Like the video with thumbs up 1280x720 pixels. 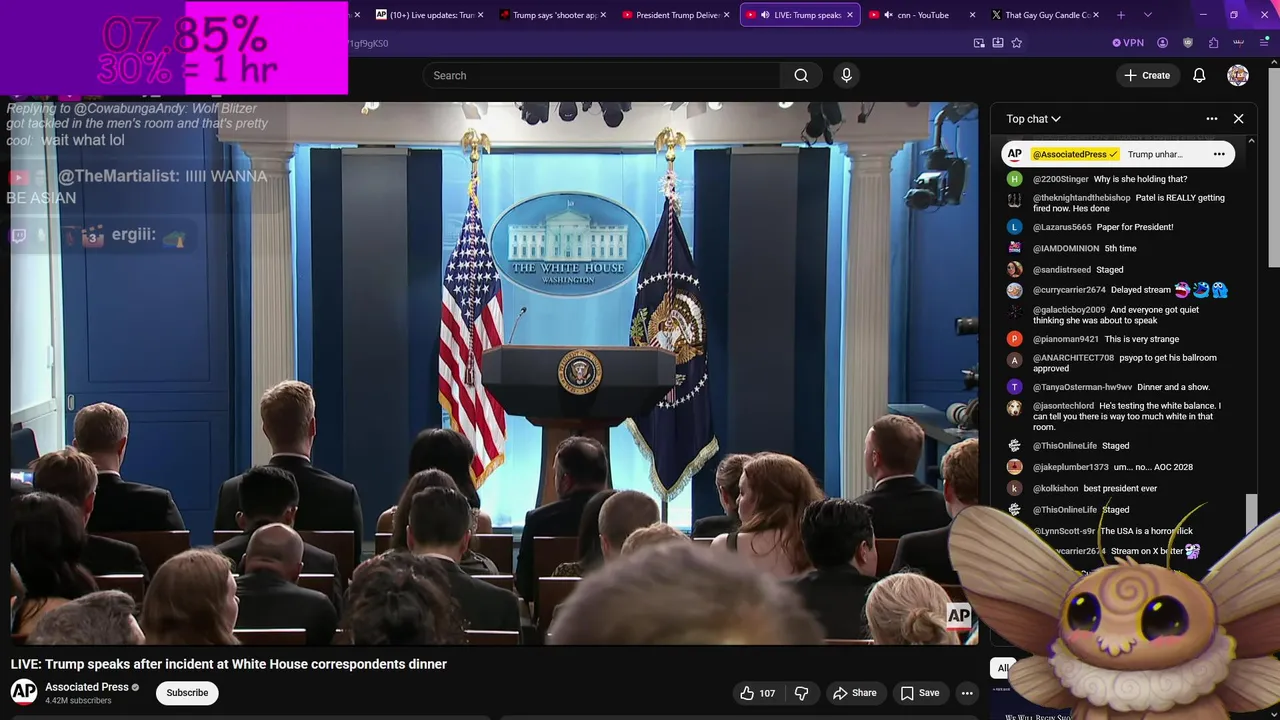click(x=757, y=693)
